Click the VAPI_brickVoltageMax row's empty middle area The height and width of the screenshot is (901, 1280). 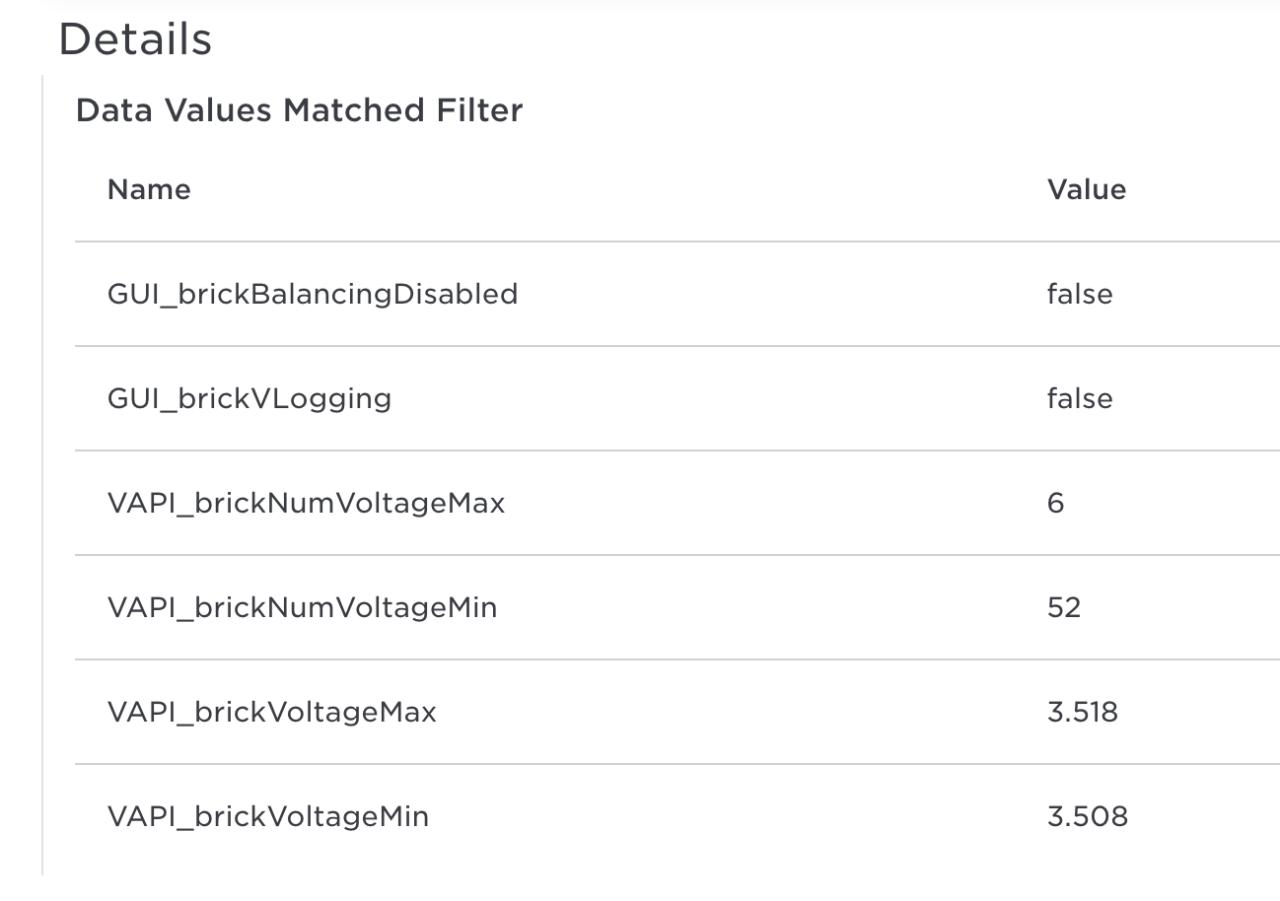[x=740, y=712]
